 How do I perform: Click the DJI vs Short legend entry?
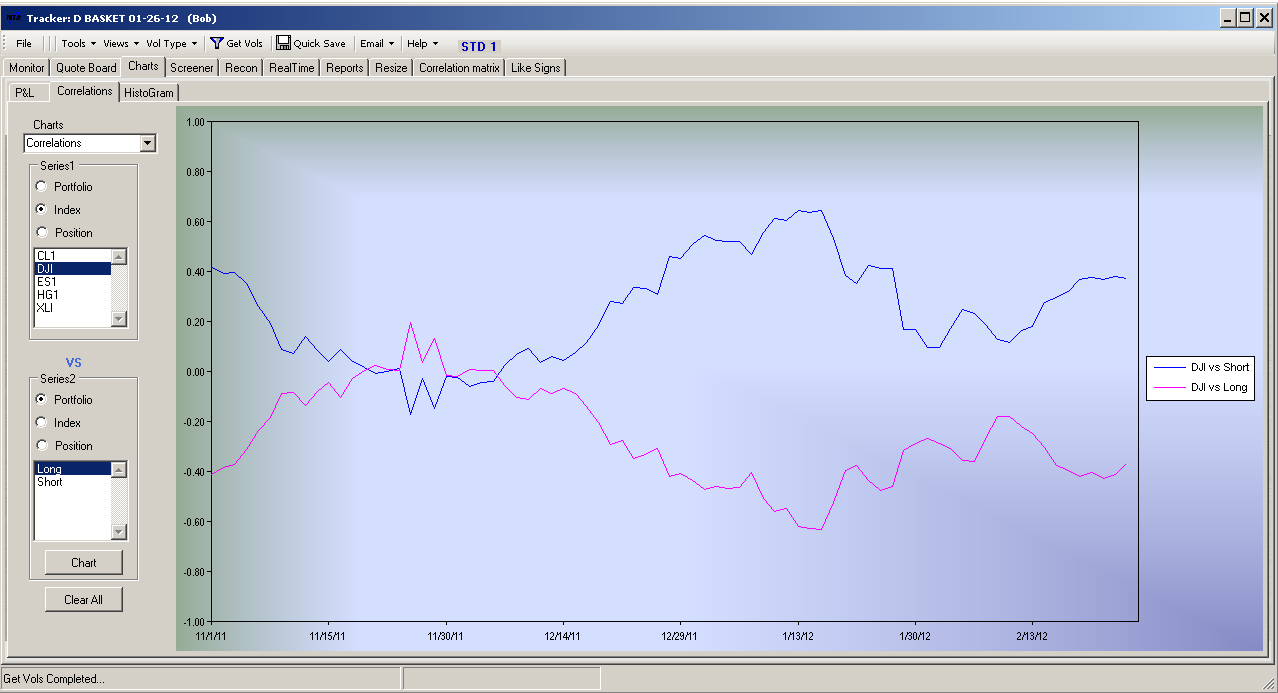(1200, 367)
